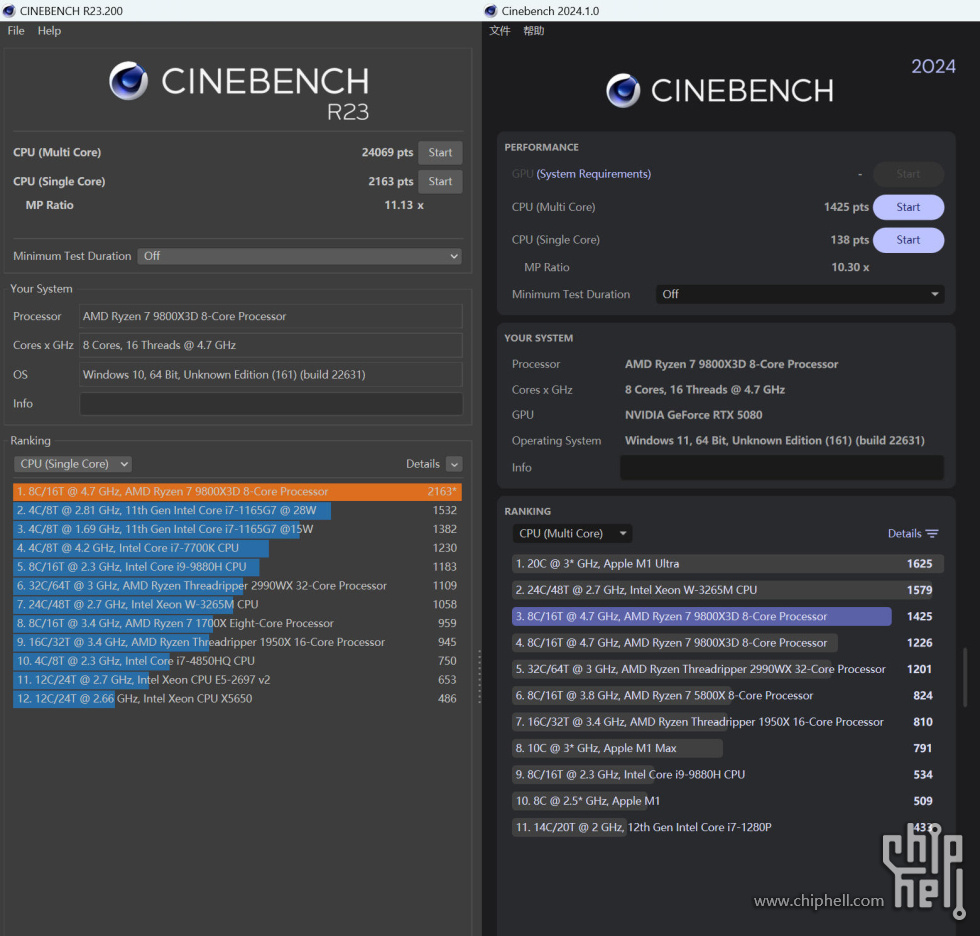Viewport: 980px width, 936px height.
Task: Open the CPU (Single Core) ranking dropdown
Action: (x=73, y=464)
